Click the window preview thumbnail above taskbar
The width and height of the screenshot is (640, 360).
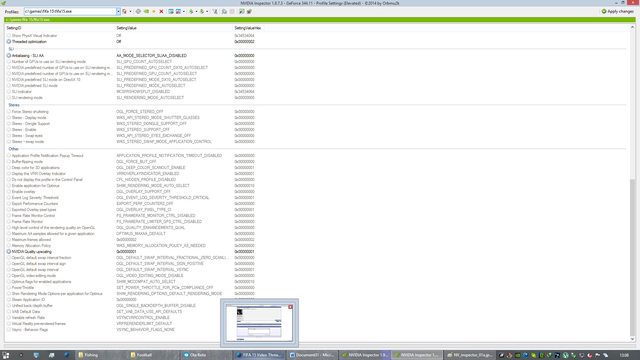click(x=259, y=323)
